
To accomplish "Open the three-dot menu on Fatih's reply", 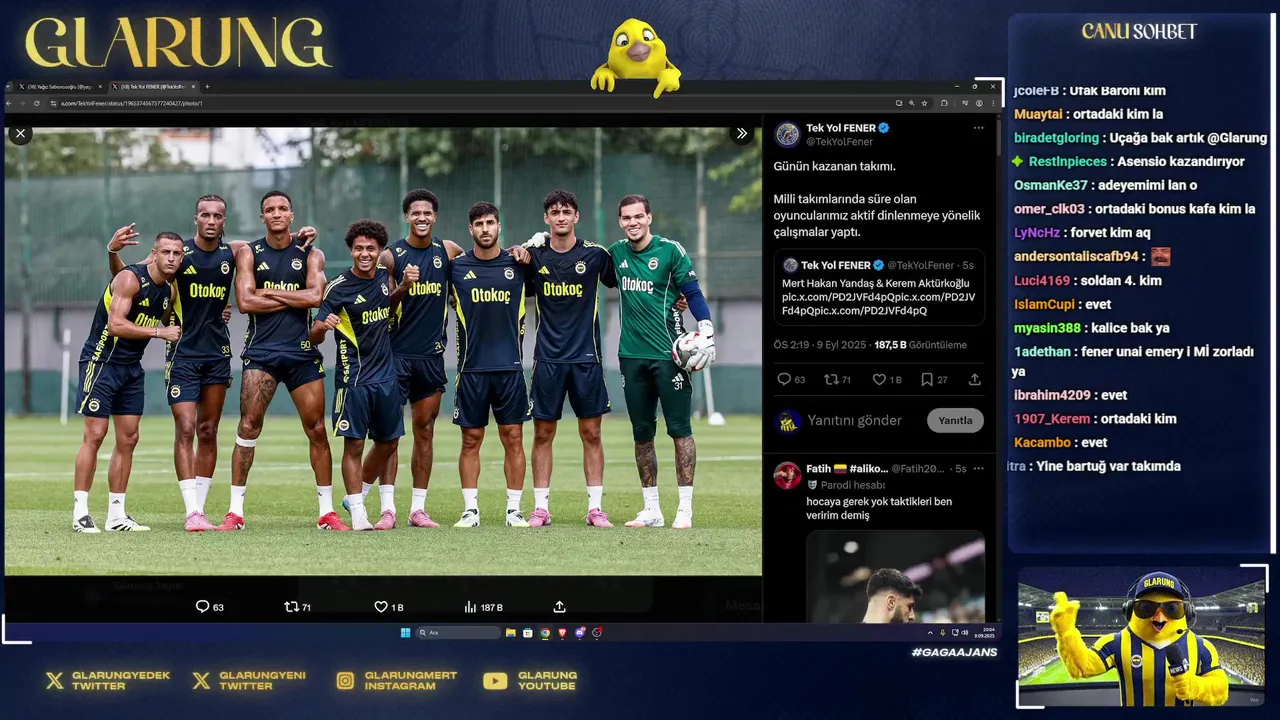I will point(978,468).
